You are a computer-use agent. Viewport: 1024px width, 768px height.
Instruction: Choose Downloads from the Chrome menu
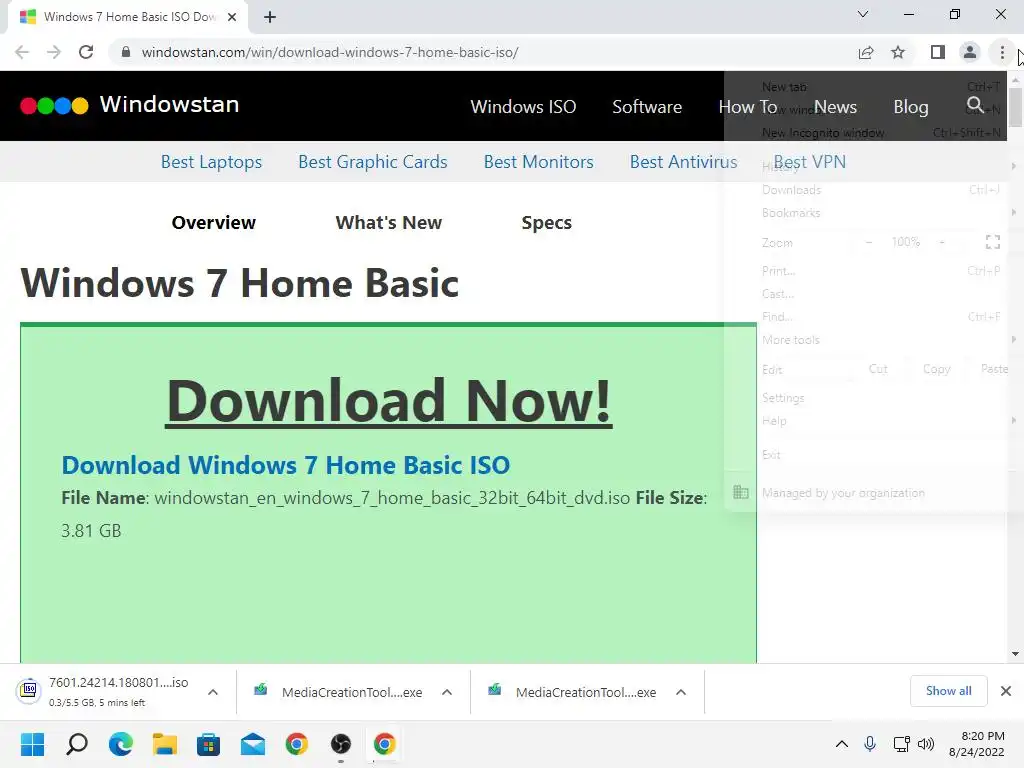(x=792, y=189)
